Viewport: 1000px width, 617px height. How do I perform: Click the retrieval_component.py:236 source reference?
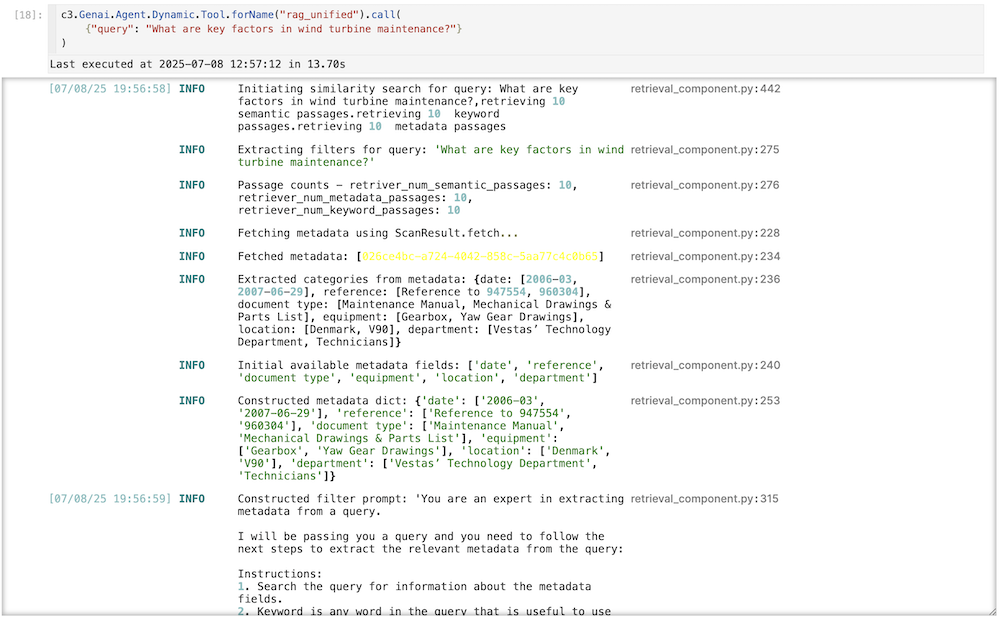tap(705, 280)
